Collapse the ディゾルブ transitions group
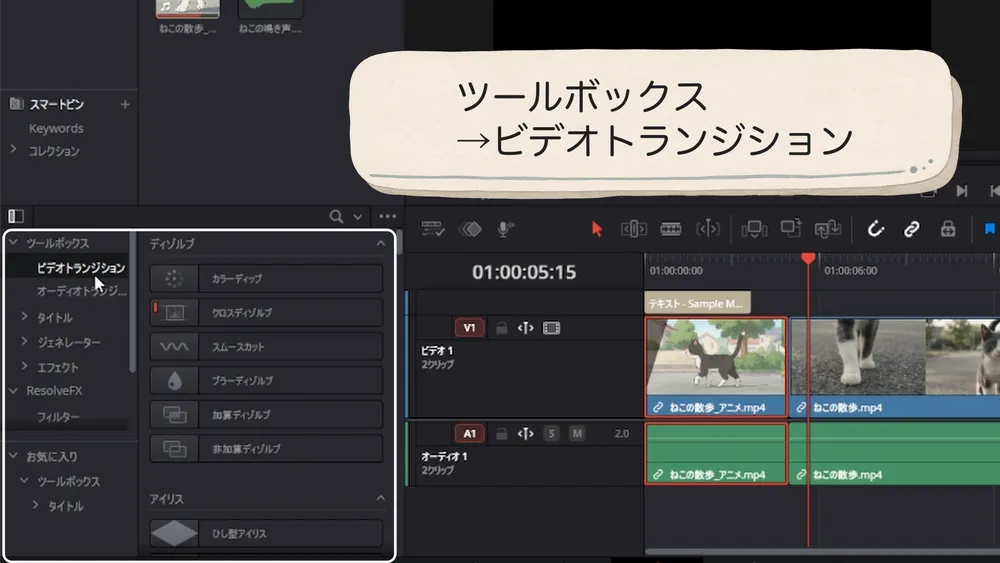 point(381,243)
